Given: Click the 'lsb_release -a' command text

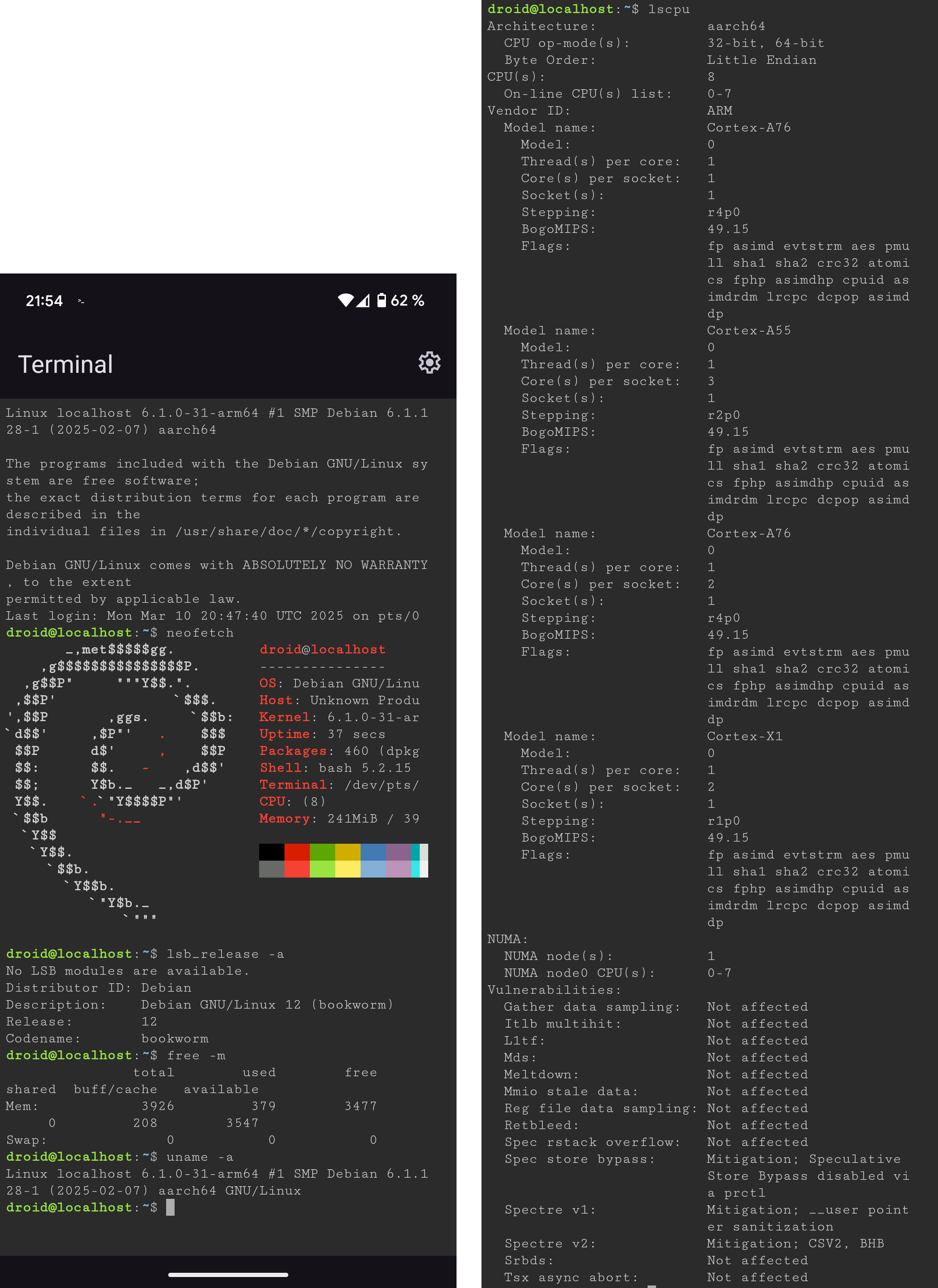Looking at the screenshot, I should tap(225, 954).
